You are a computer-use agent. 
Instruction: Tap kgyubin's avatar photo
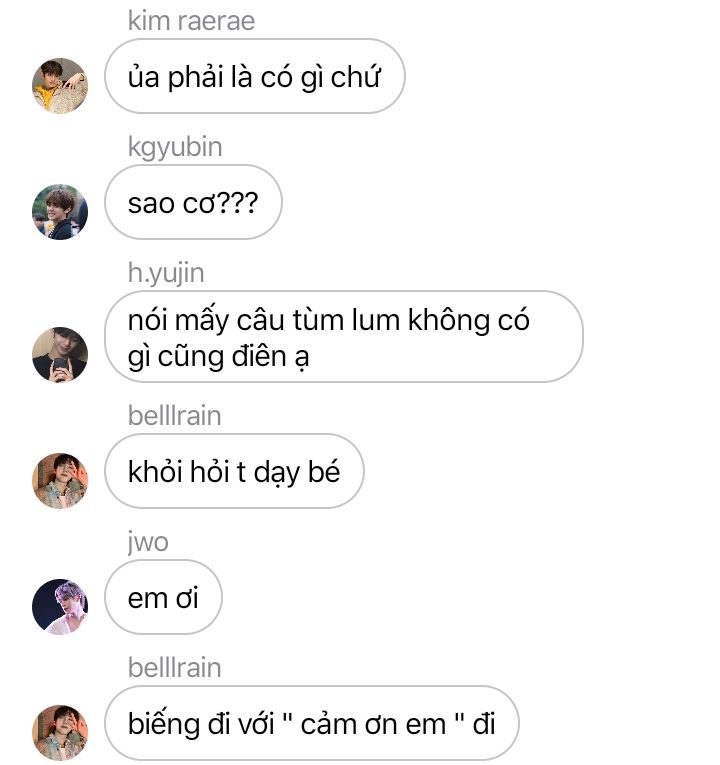coord(60,212)
